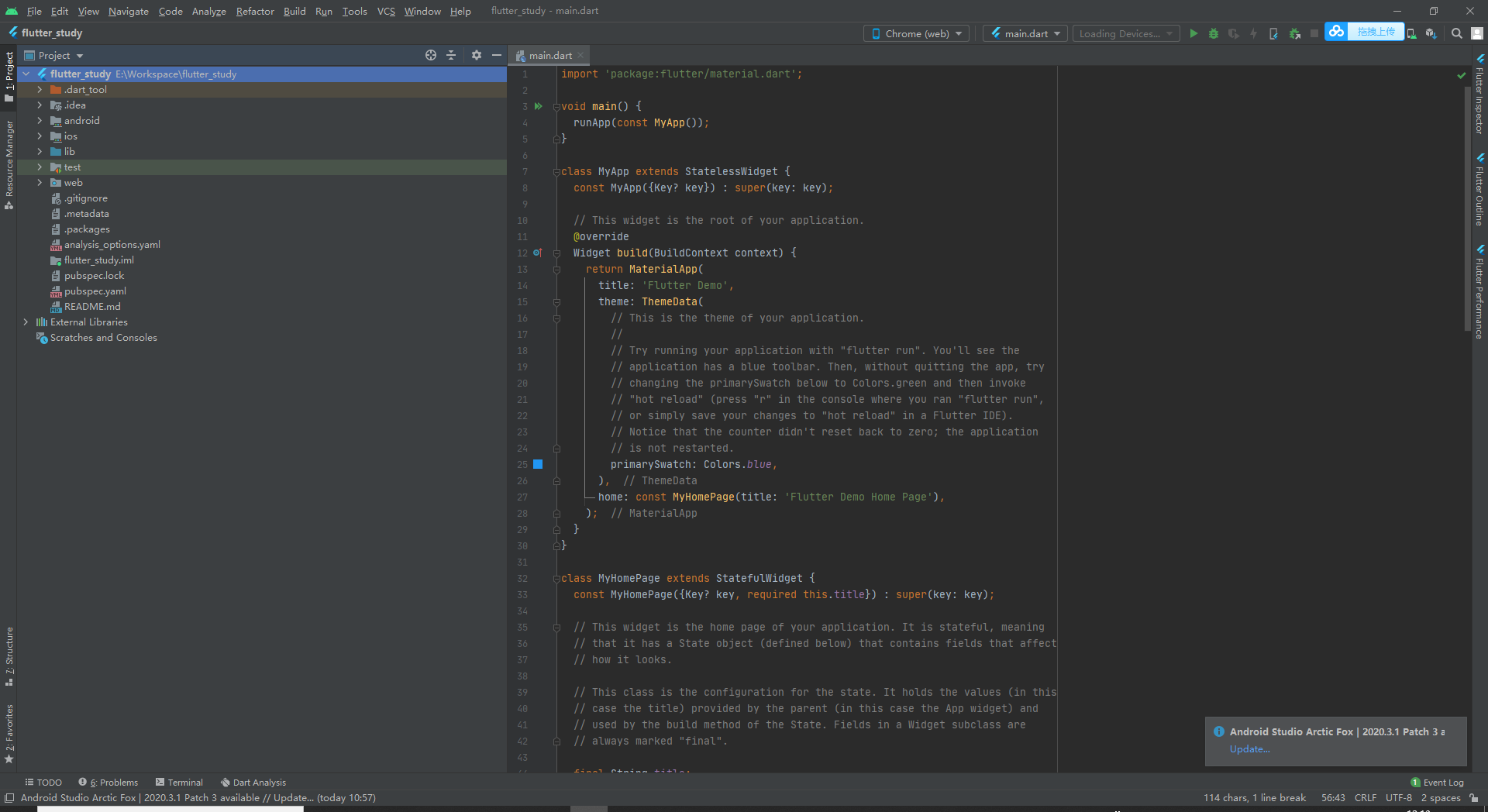Viewport: 1488px width, 812px height.
Task: Open the Dart Analysis tool window
Action: coord(253,783)
